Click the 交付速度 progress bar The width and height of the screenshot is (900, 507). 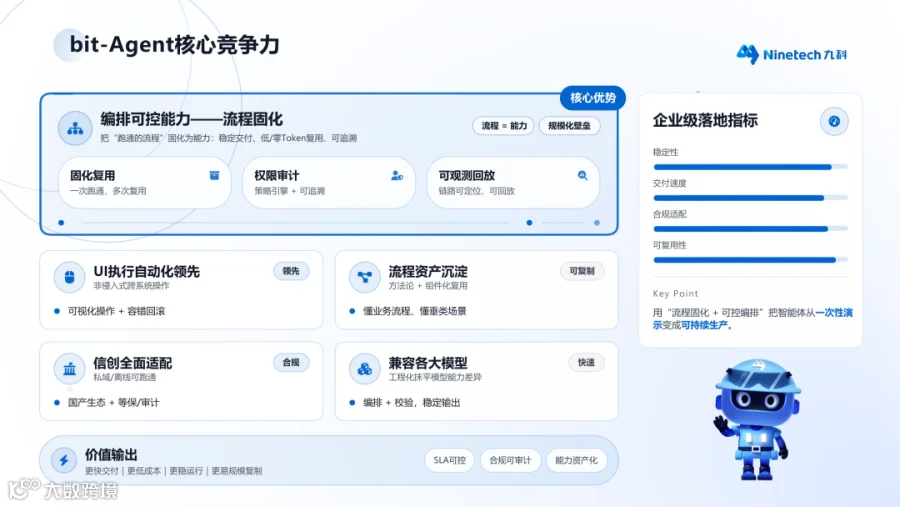pos(750,198)
